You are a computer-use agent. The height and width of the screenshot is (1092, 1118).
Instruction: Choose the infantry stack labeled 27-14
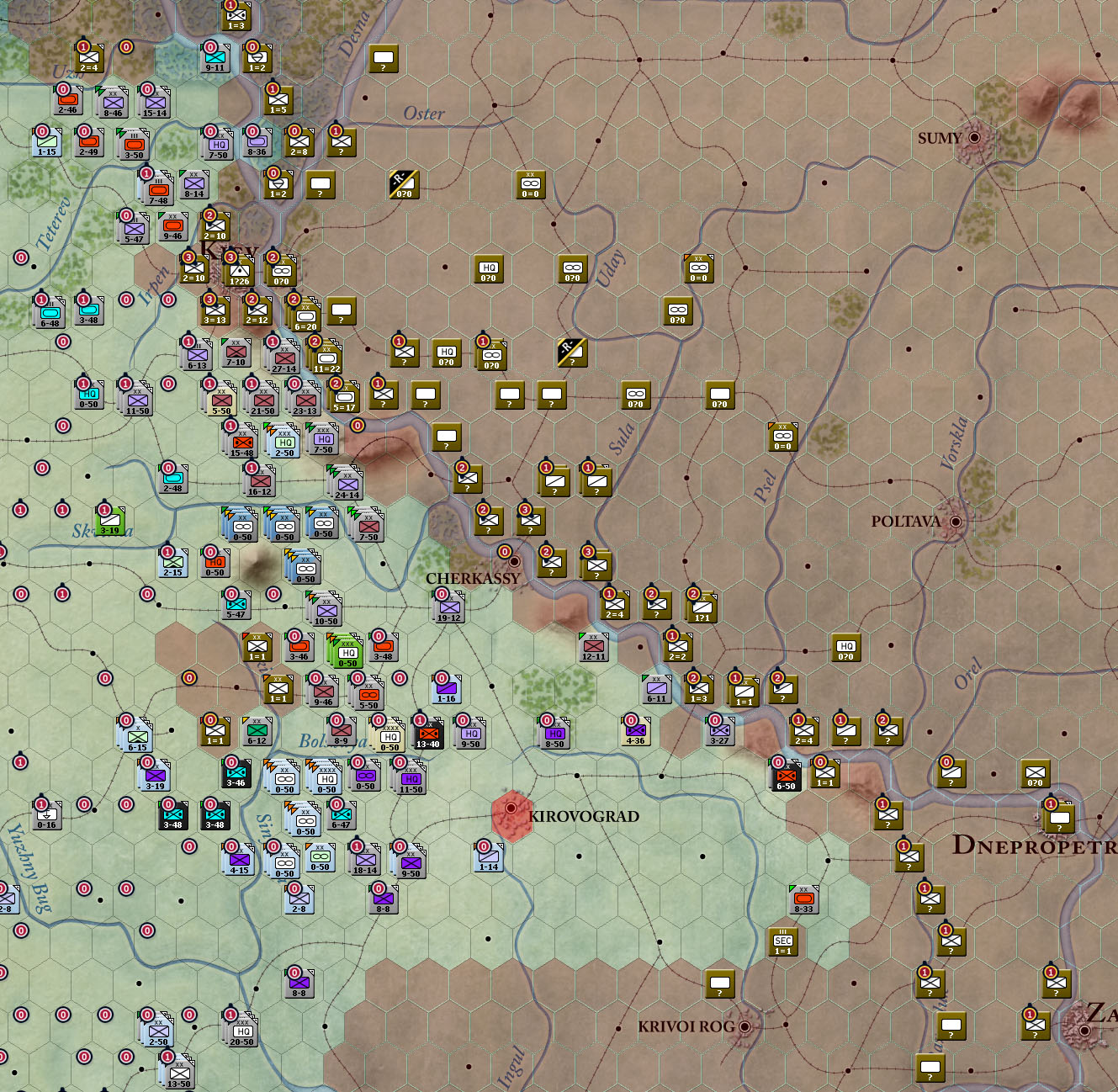coord(283,356)
